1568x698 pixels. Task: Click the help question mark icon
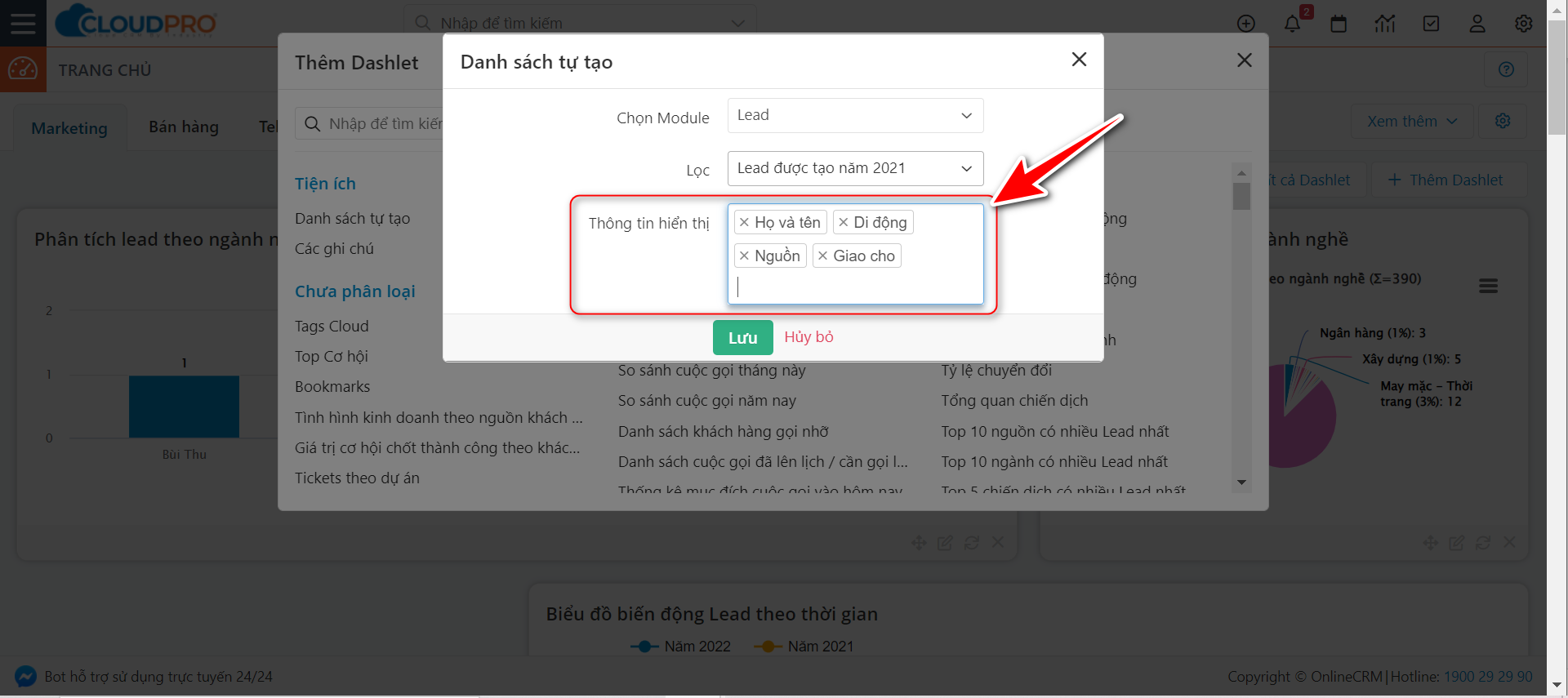[1507, 69]
